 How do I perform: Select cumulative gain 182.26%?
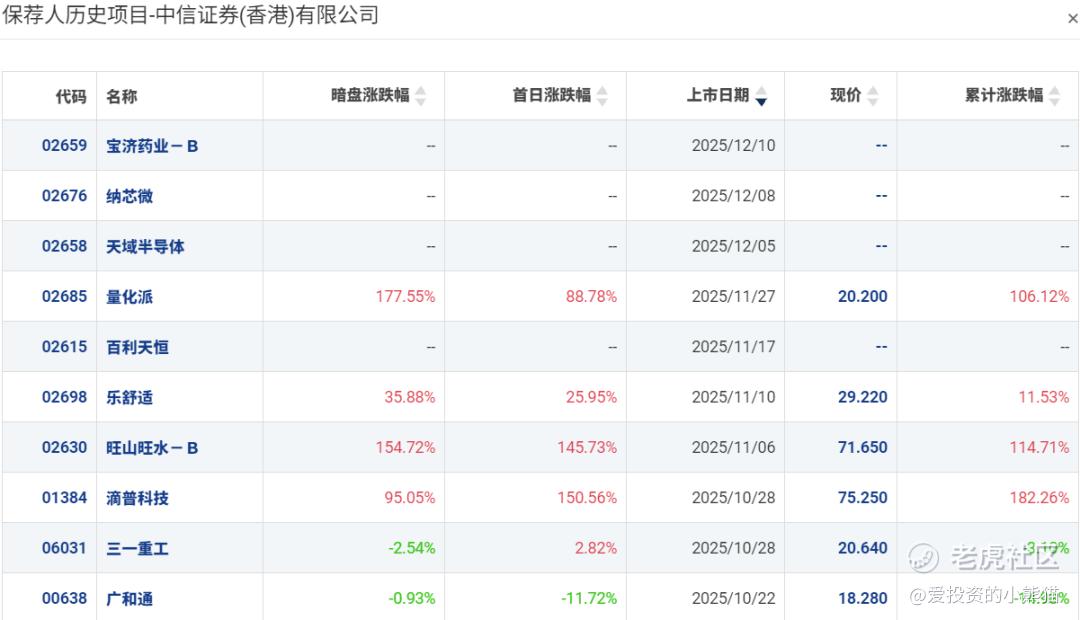point(1039,497)
